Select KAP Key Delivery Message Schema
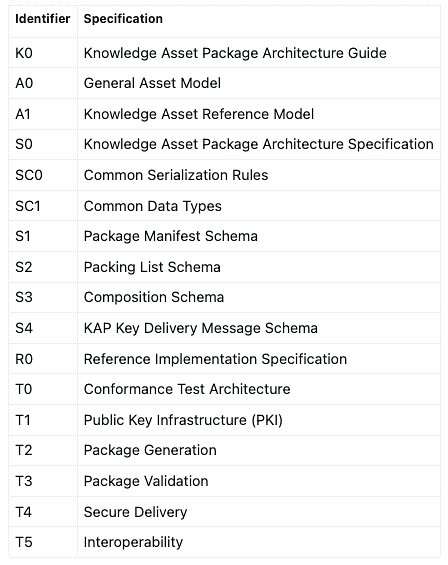Image resolution: width=448 pixels, height=565 pixels. [x=200, y=328]
